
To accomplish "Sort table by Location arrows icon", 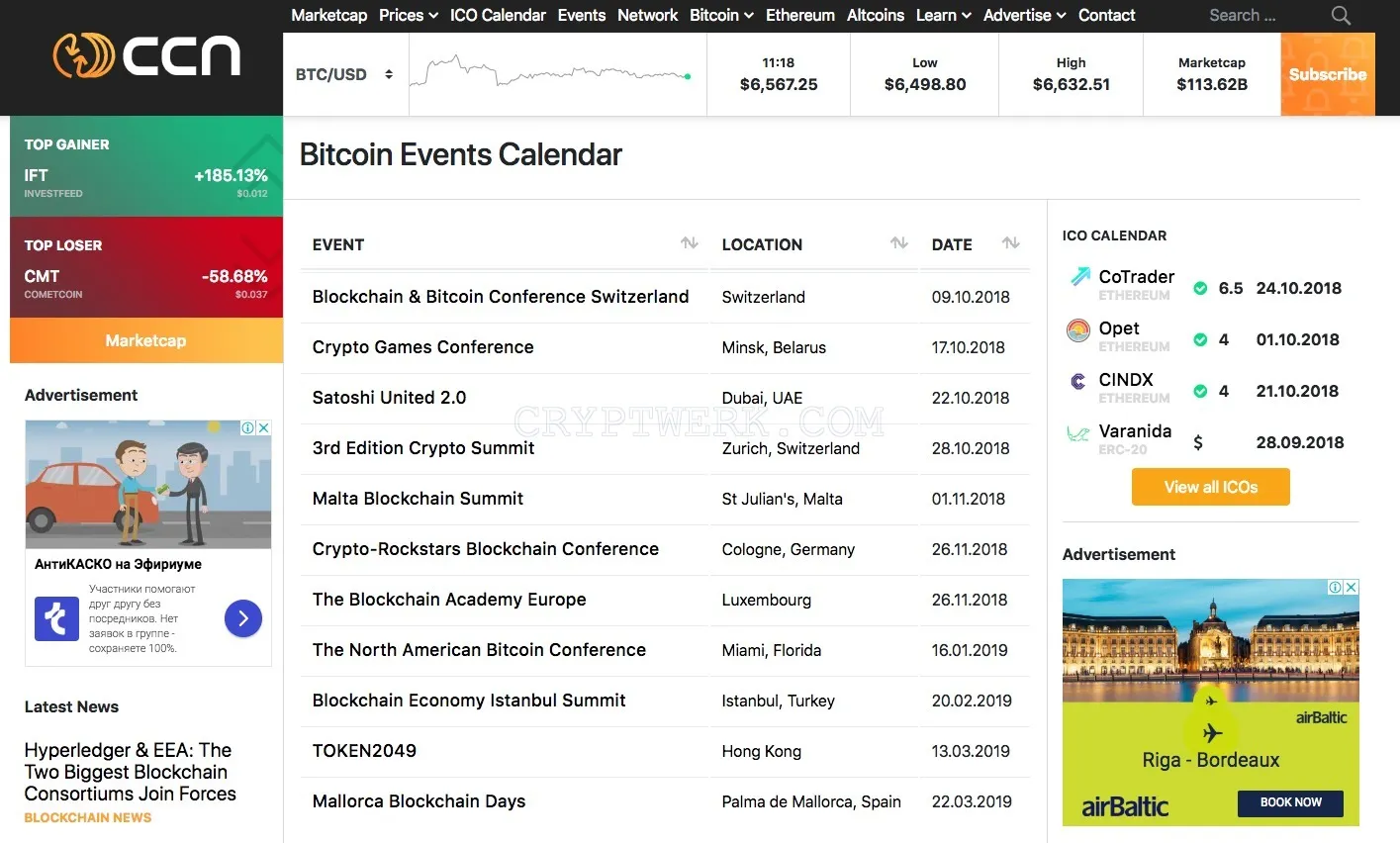I will pos(898,243).
